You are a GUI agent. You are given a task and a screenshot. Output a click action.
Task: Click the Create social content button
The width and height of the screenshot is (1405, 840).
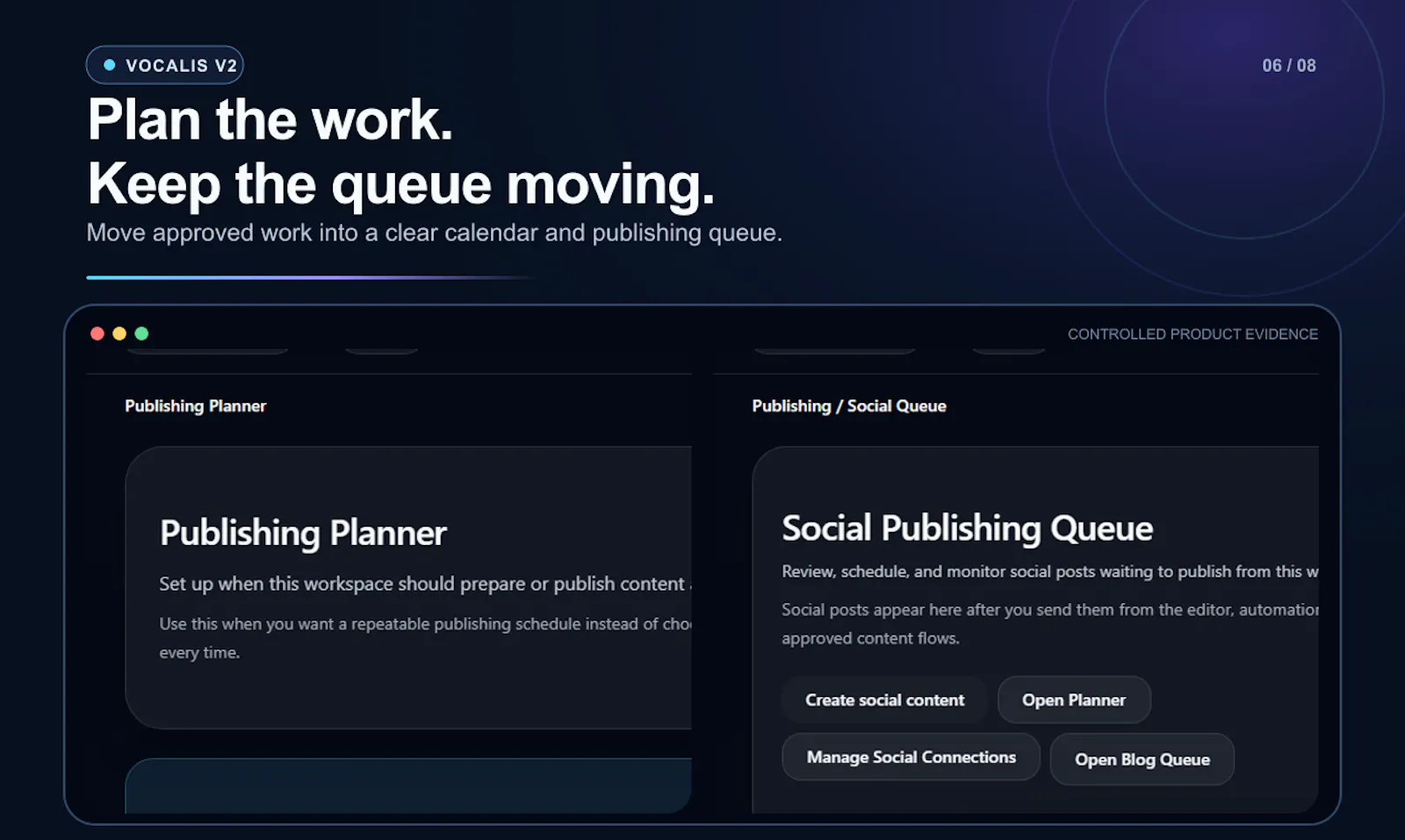tap(884, 700)
